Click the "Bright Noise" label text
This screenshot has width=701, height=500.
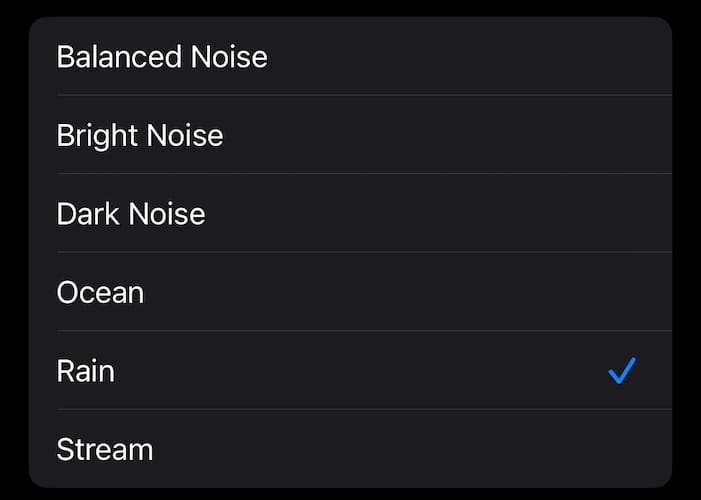click(x=140, y=135)
